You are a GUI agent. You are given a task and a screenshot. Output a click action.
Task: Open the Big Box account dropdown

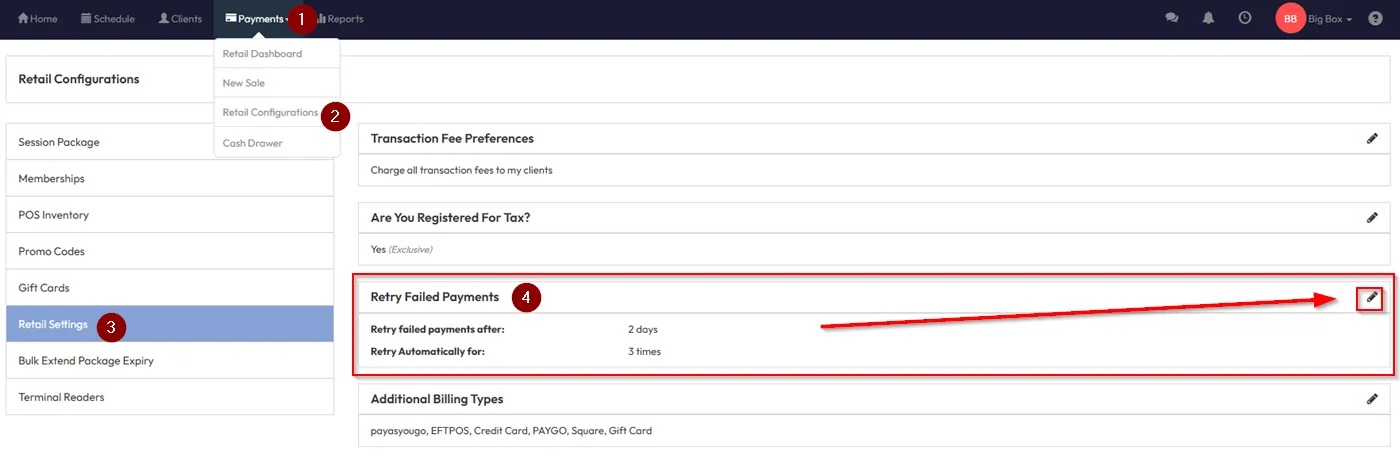coord(1330,19)
